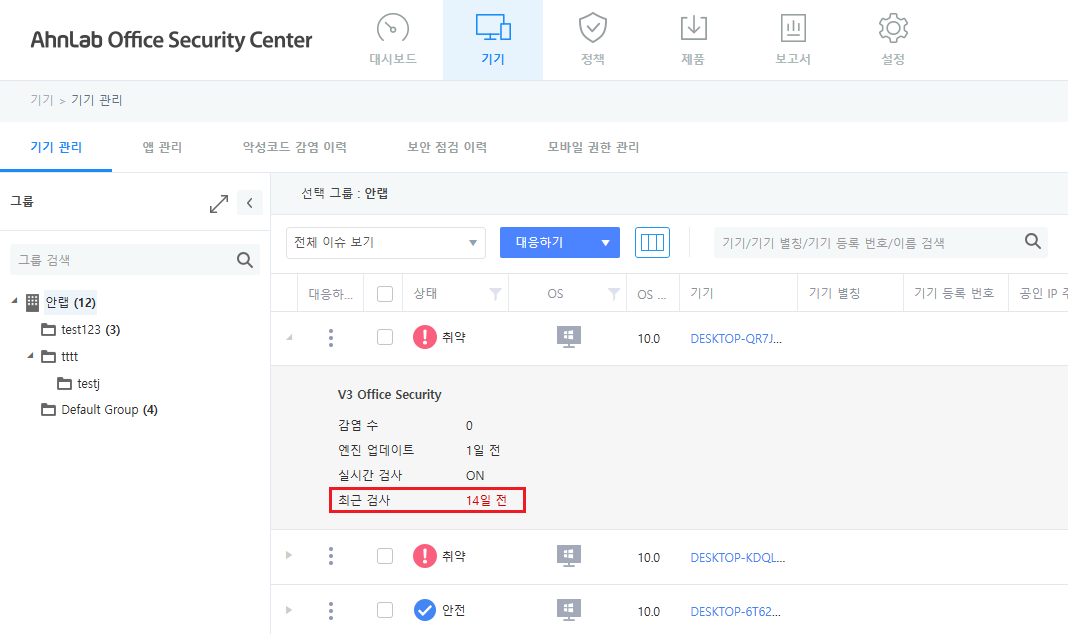Select the testj subgroup
The height and width of the screenshot is (634, 1068).
tap(89, 383)
